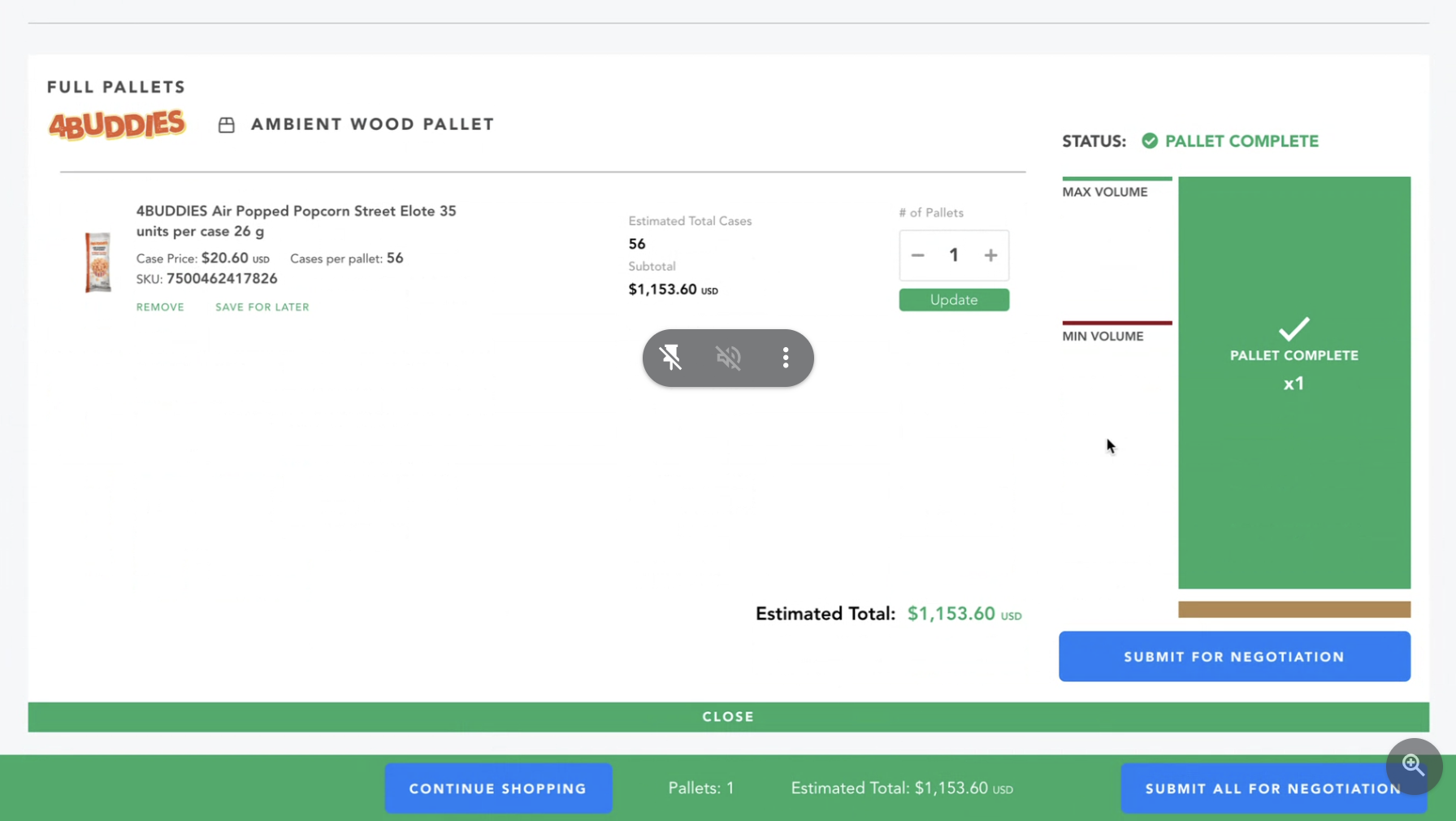Click the white checkmark in pallet volume block
Screen dimensions: 1456x821
click(x=1294, y=328)
